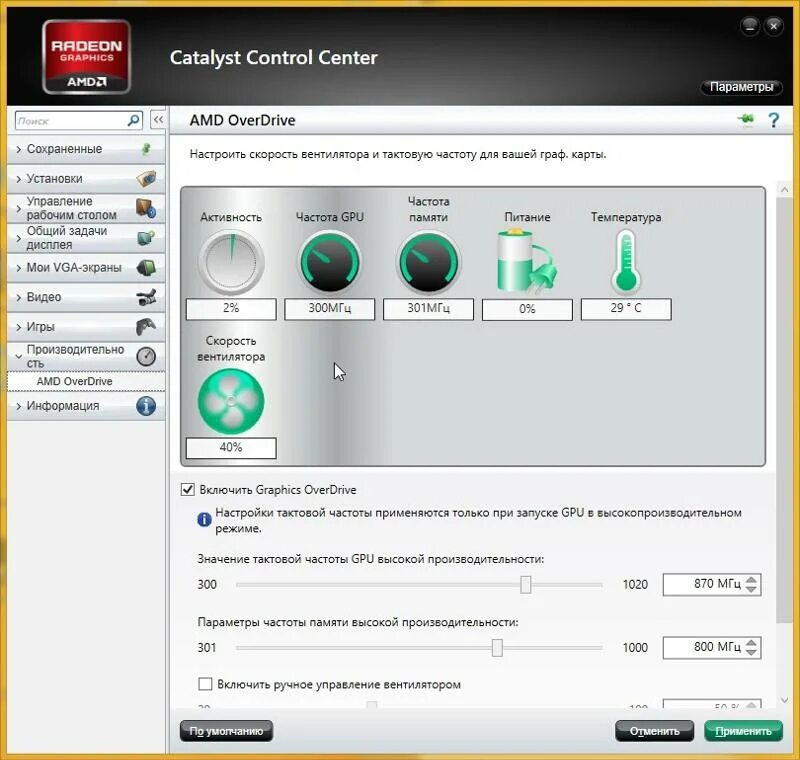Click the scrollbar up arrow

(784, 189)
